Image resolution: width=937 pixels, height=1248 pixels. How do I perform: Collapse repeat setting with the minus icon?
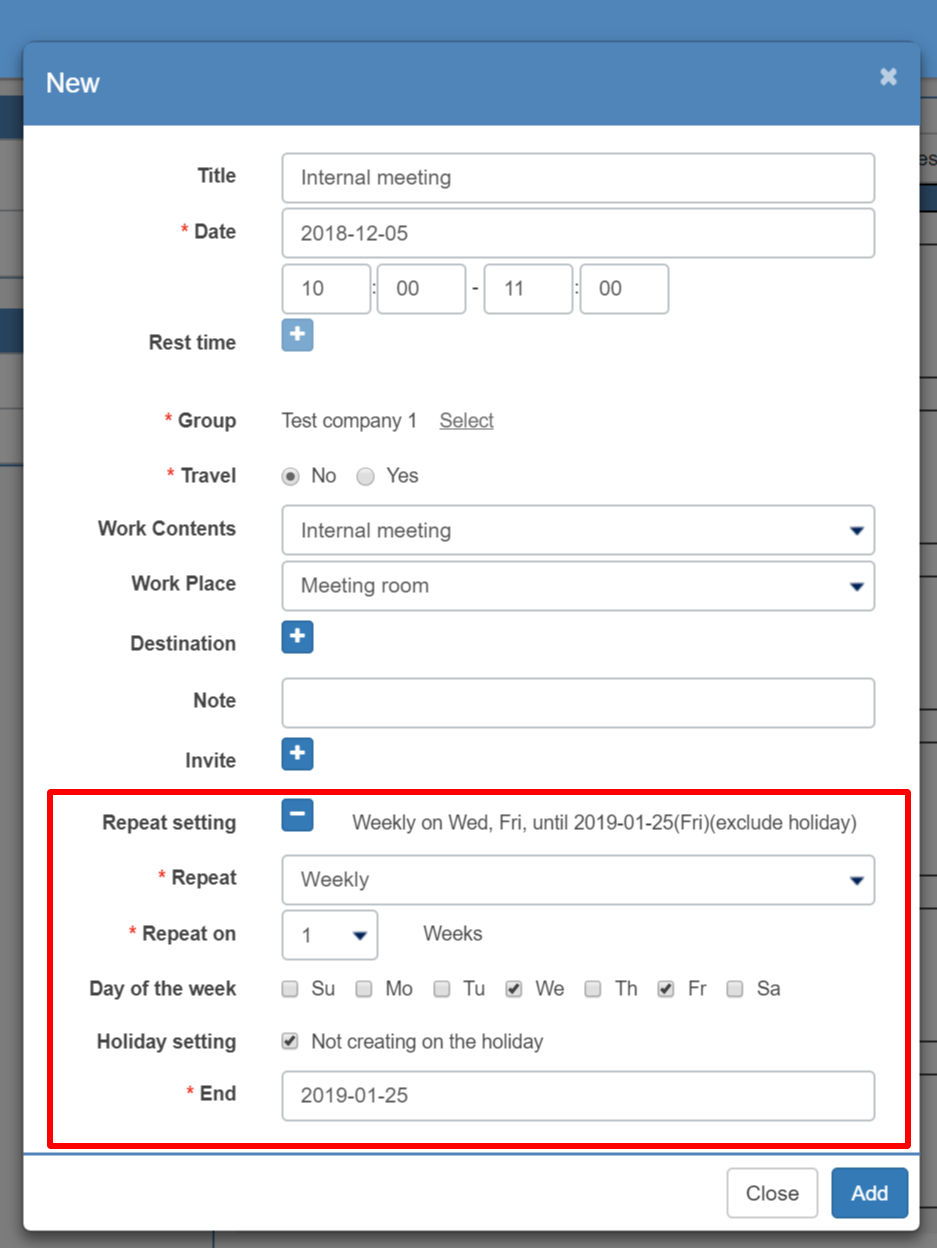point(297,816)
